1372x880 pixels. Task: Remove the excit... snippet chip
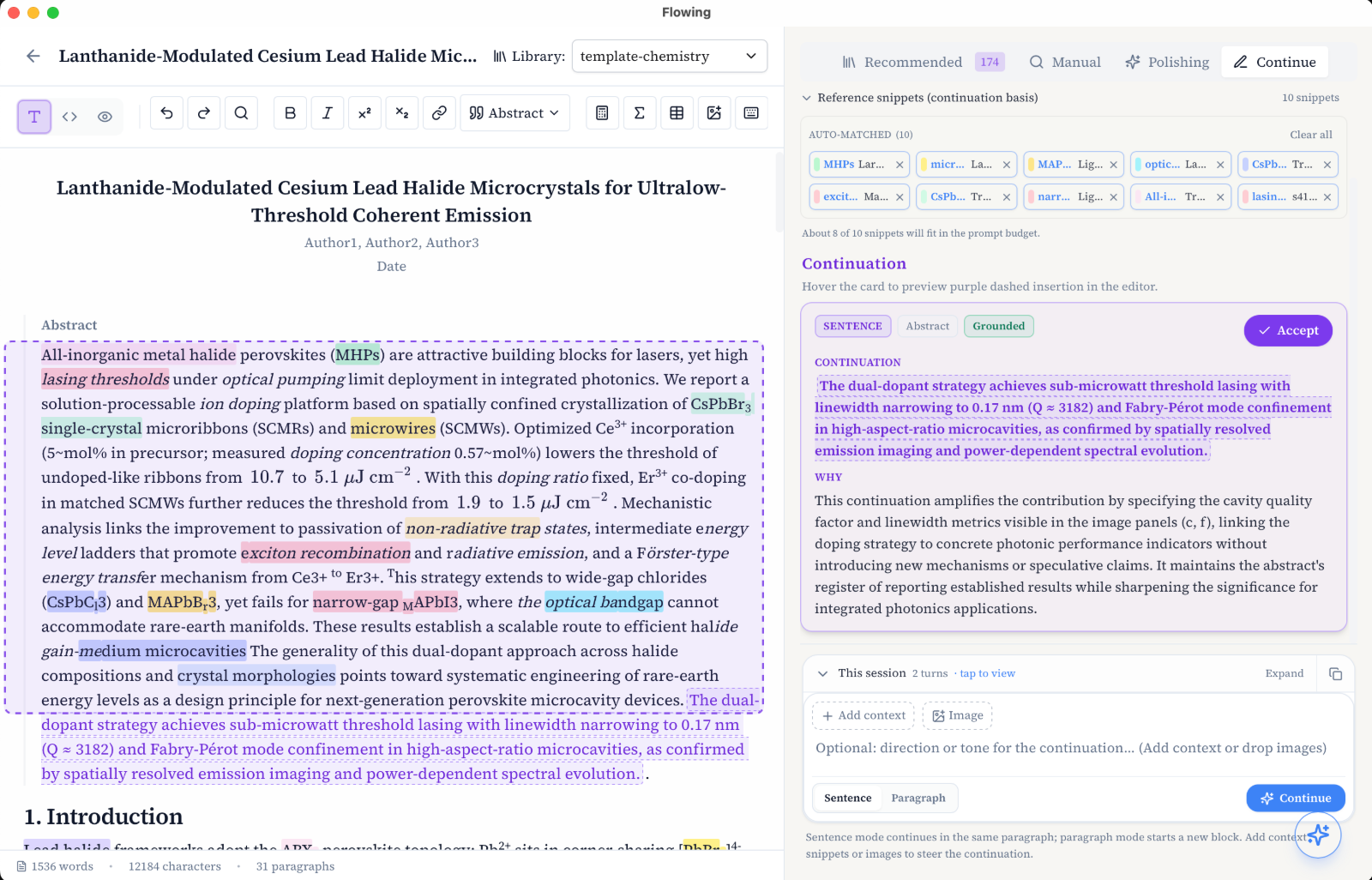900,197
